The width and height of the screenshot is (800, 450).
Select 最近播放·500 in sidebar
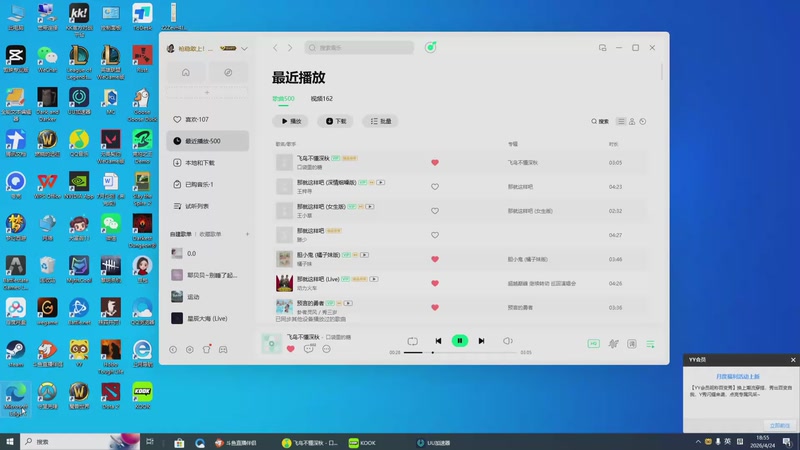pyautogui.click(x=208, y=141)
